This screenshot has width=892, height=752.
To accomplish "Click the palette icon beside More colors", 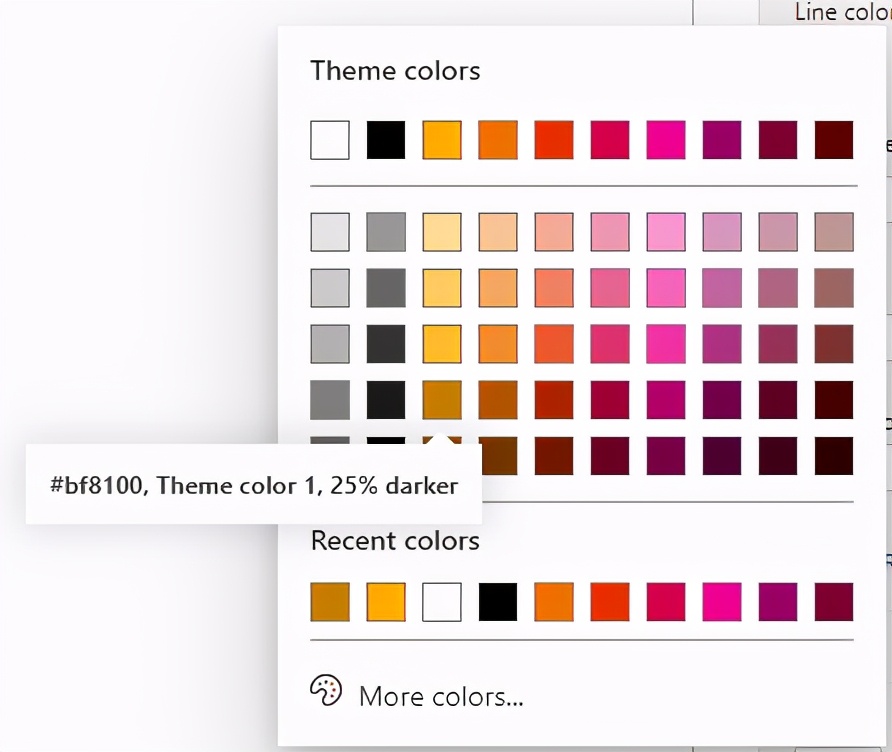I will 326,692.
